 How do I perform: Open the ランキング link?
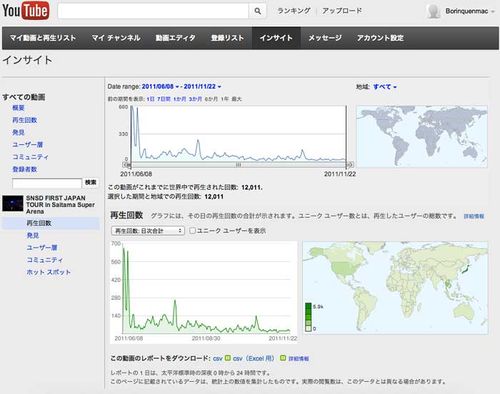click(294, 11)
